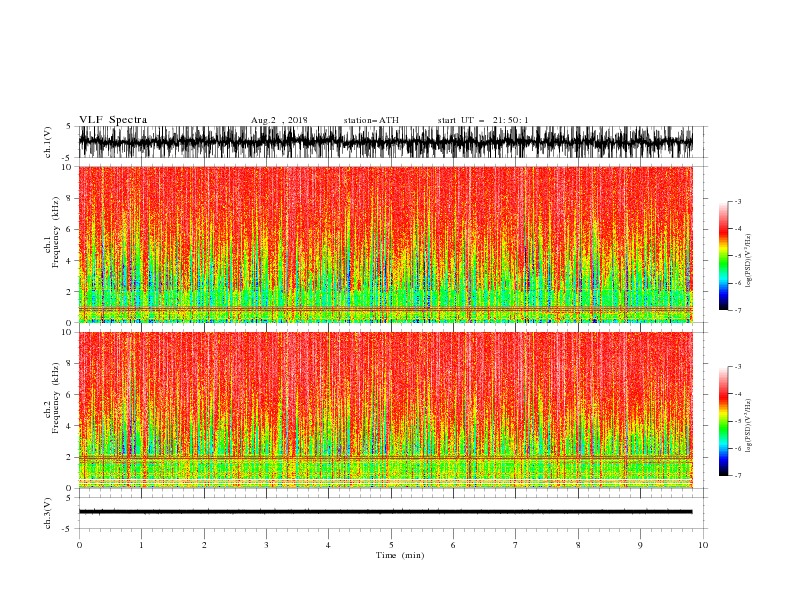Click the "start UT = 21:50: 1" text

tap(482, 120)
